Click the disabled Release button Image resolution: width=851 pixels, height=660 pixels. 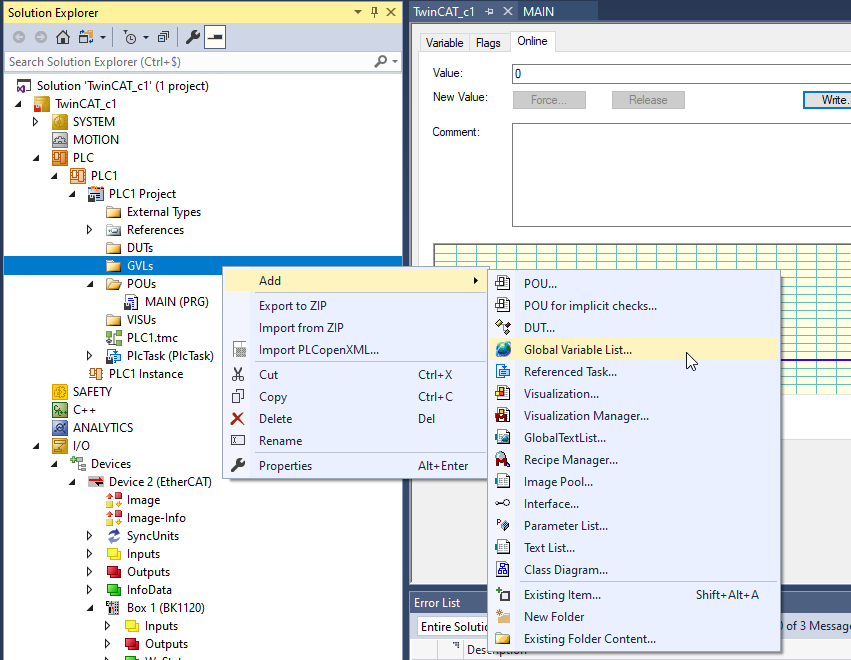648,99
